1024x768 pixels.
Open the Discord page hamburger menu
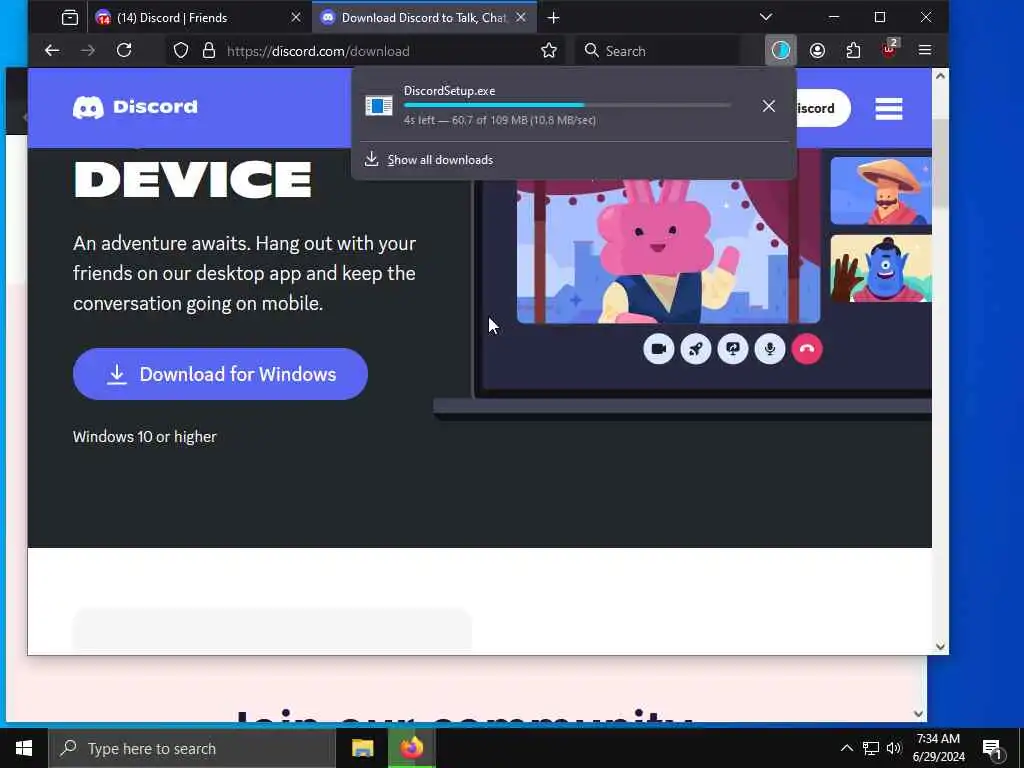tap(889, 108)
